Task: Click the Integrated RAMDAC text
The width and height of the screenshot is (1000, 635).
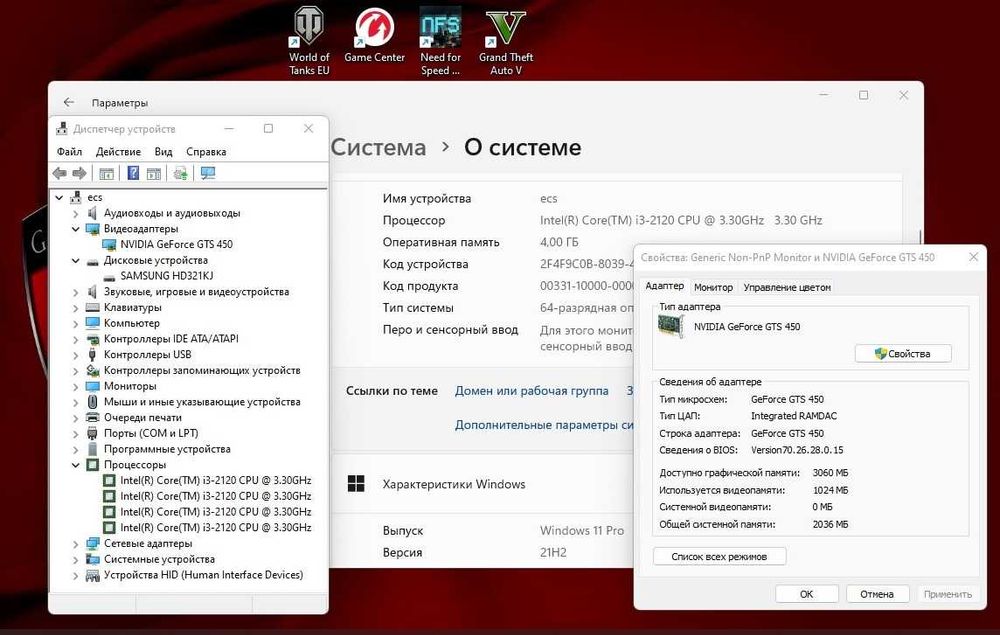Action: pyautogui.click(x=794, y=416)
